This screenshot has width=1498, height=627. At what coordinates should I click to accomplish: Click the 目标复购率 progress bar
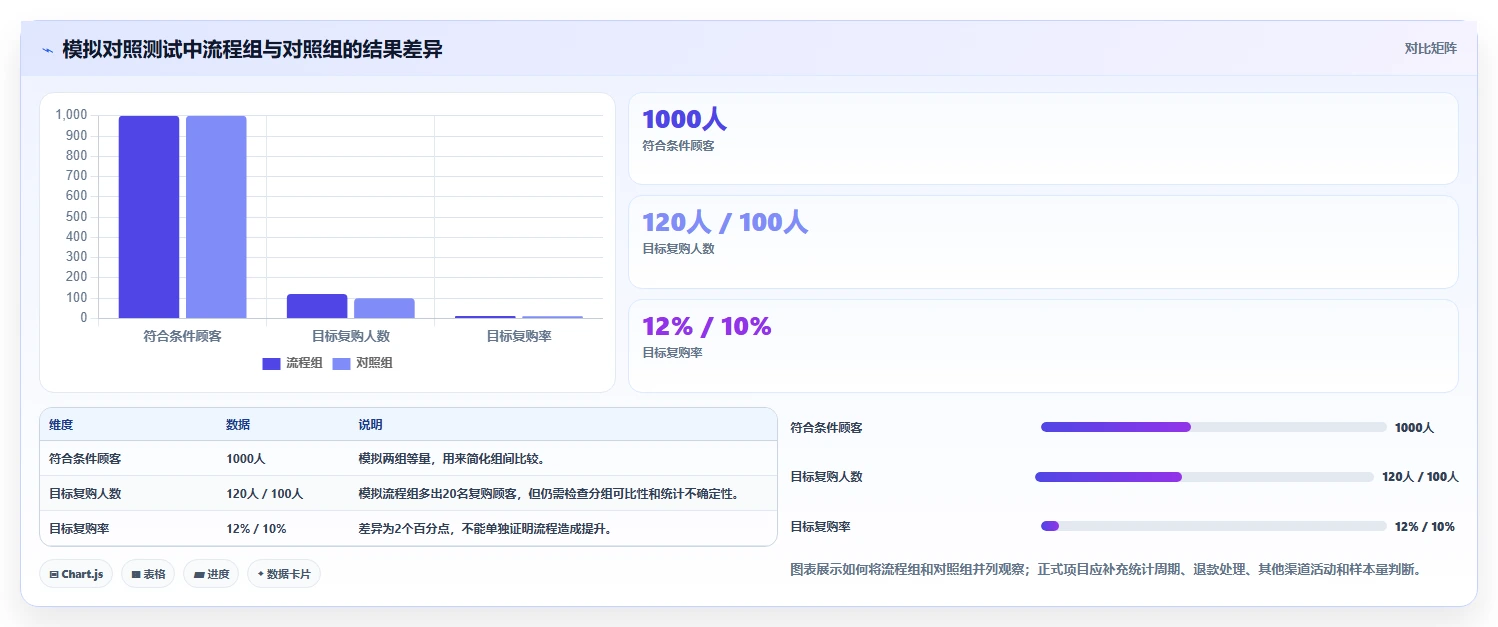pos(1214,526)
